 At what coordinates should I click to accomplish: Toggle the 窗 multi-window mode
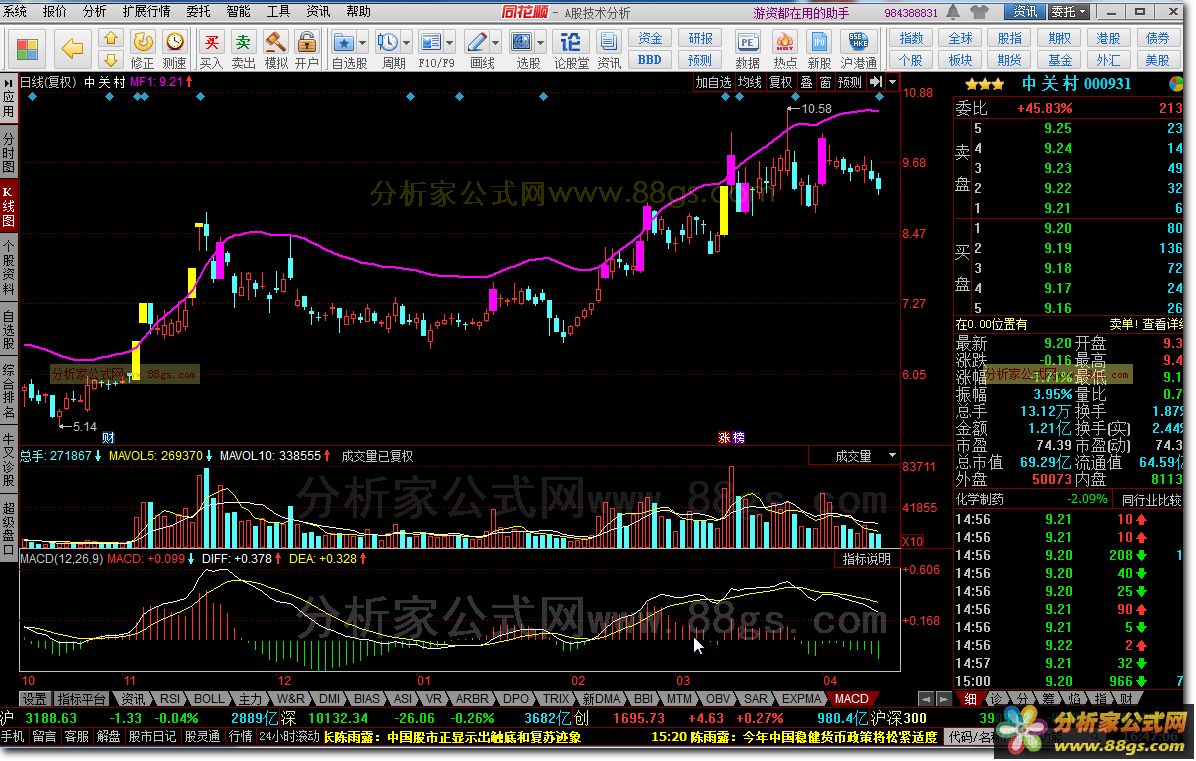tap(825, 82)
